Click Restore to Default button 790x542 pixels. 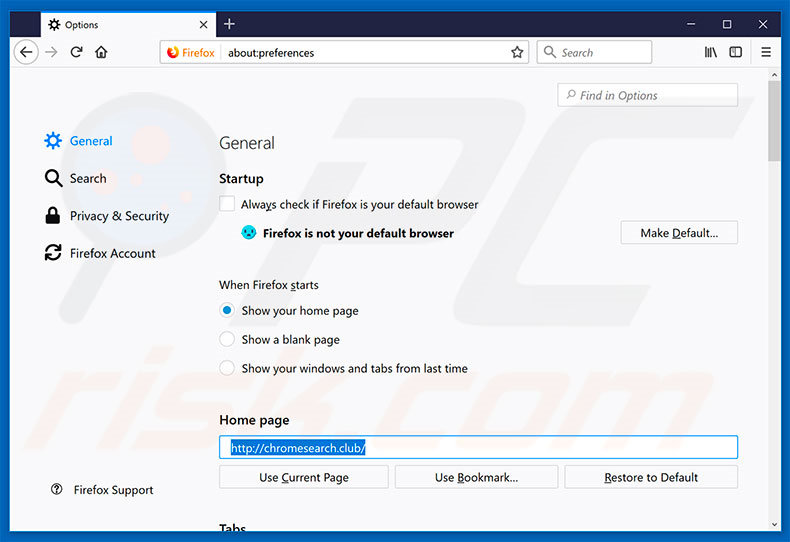pyautogui.click(x=651, y=477)
